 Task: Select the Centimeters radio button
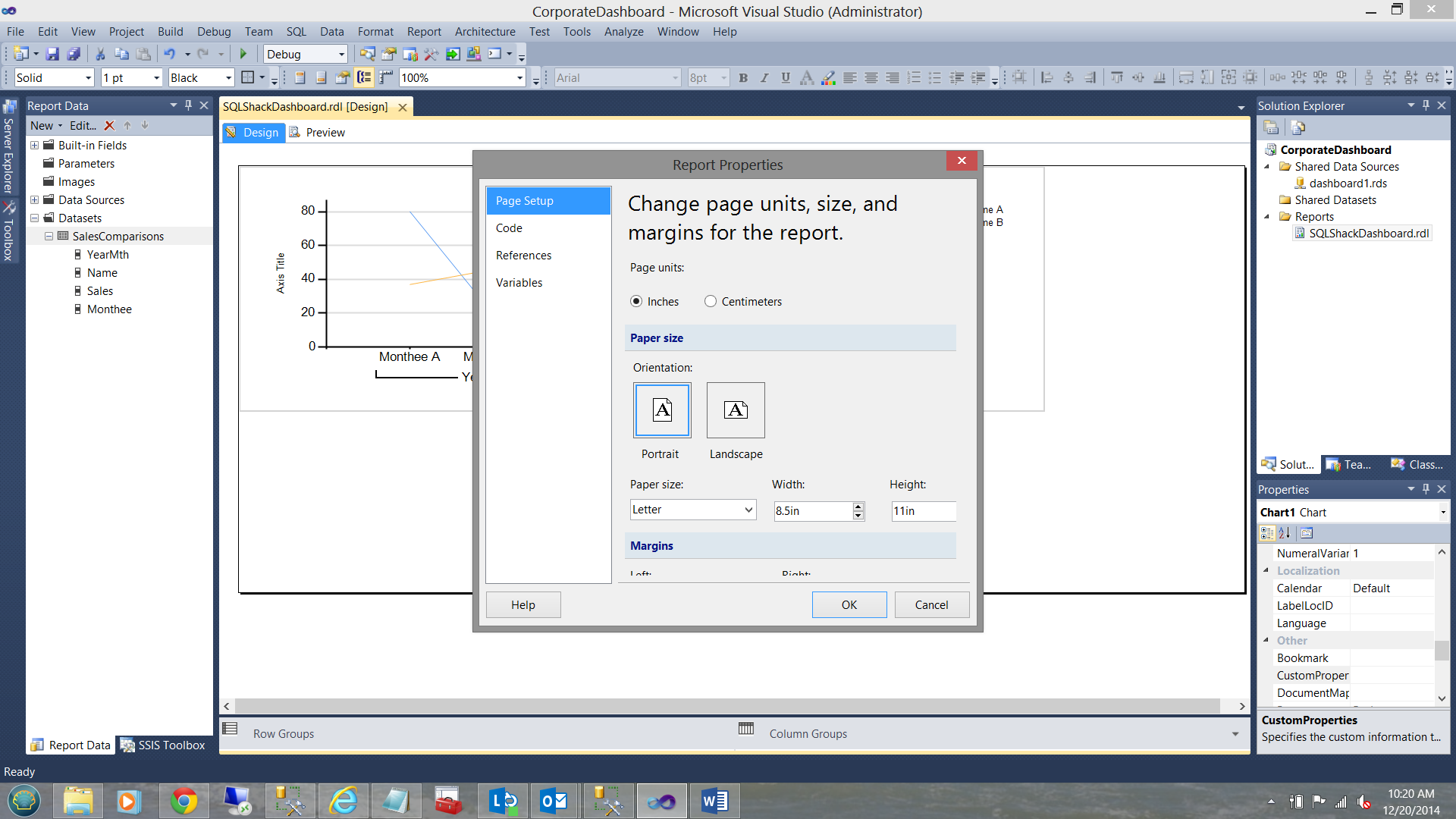coord(711,302)
